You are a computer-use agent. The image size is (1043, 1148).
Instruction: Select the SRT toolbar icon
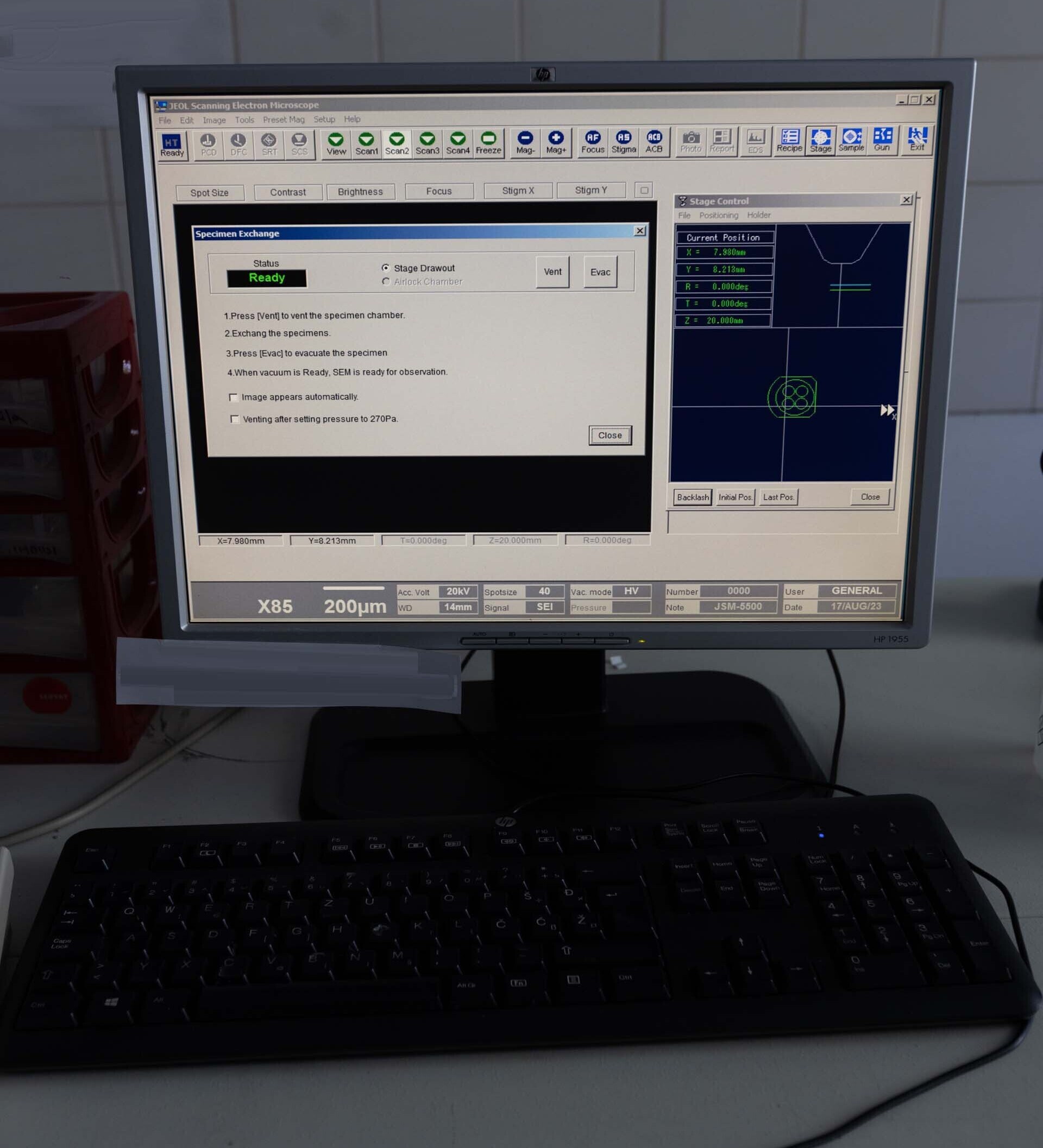point(269,144)
